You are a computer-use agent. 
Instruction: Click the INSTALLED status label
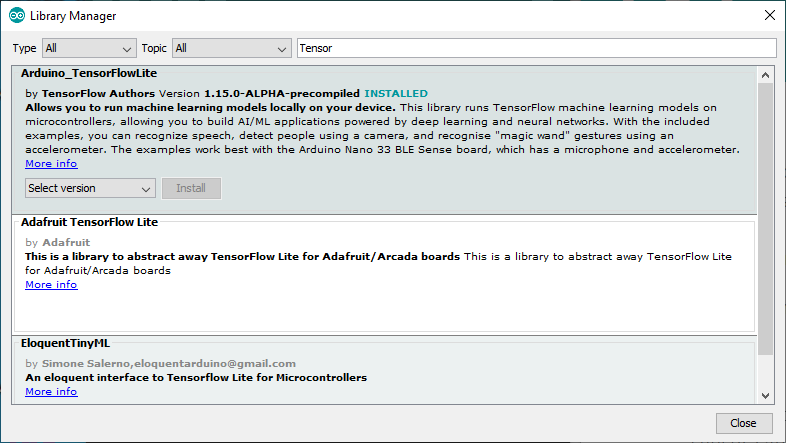[396, 94]
